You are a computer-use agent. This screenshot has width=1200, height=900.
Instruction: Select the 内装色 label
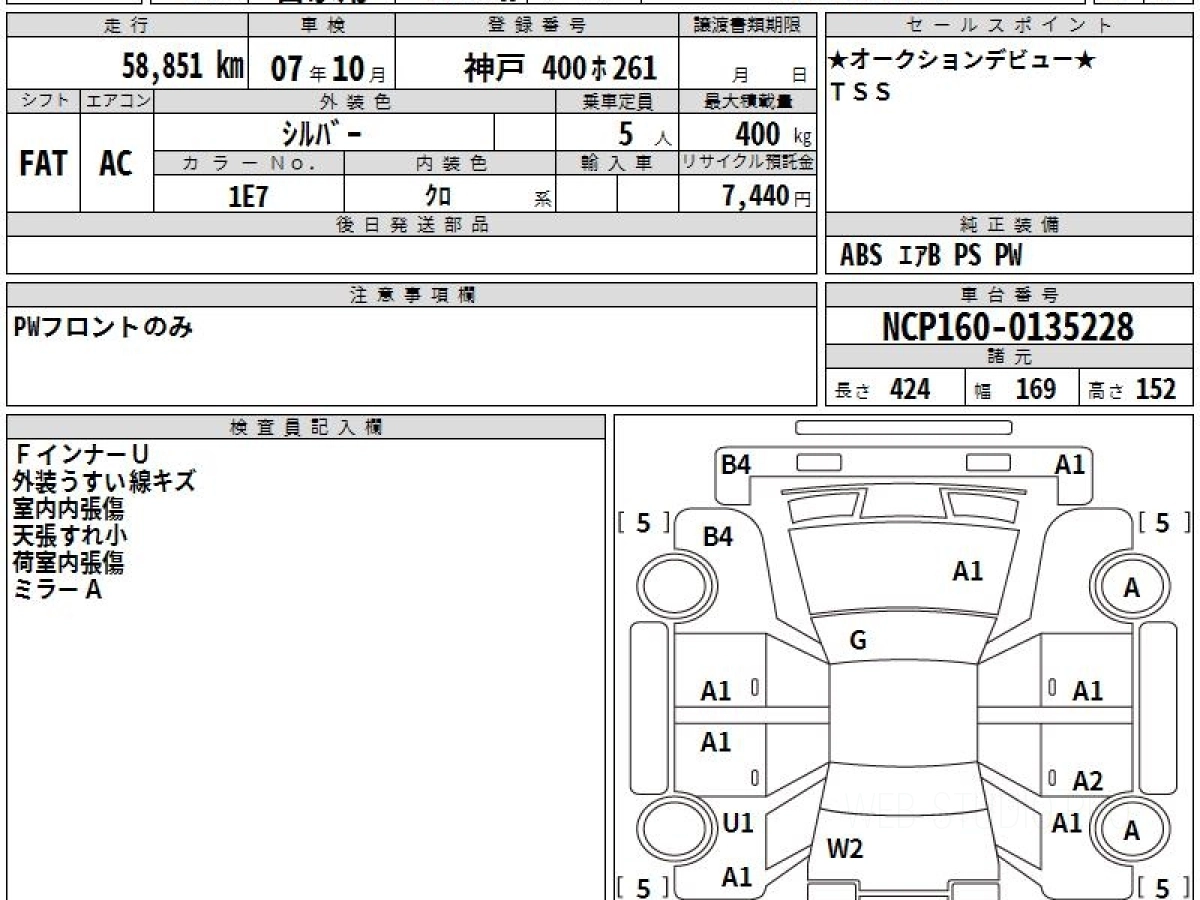[451, 163]
